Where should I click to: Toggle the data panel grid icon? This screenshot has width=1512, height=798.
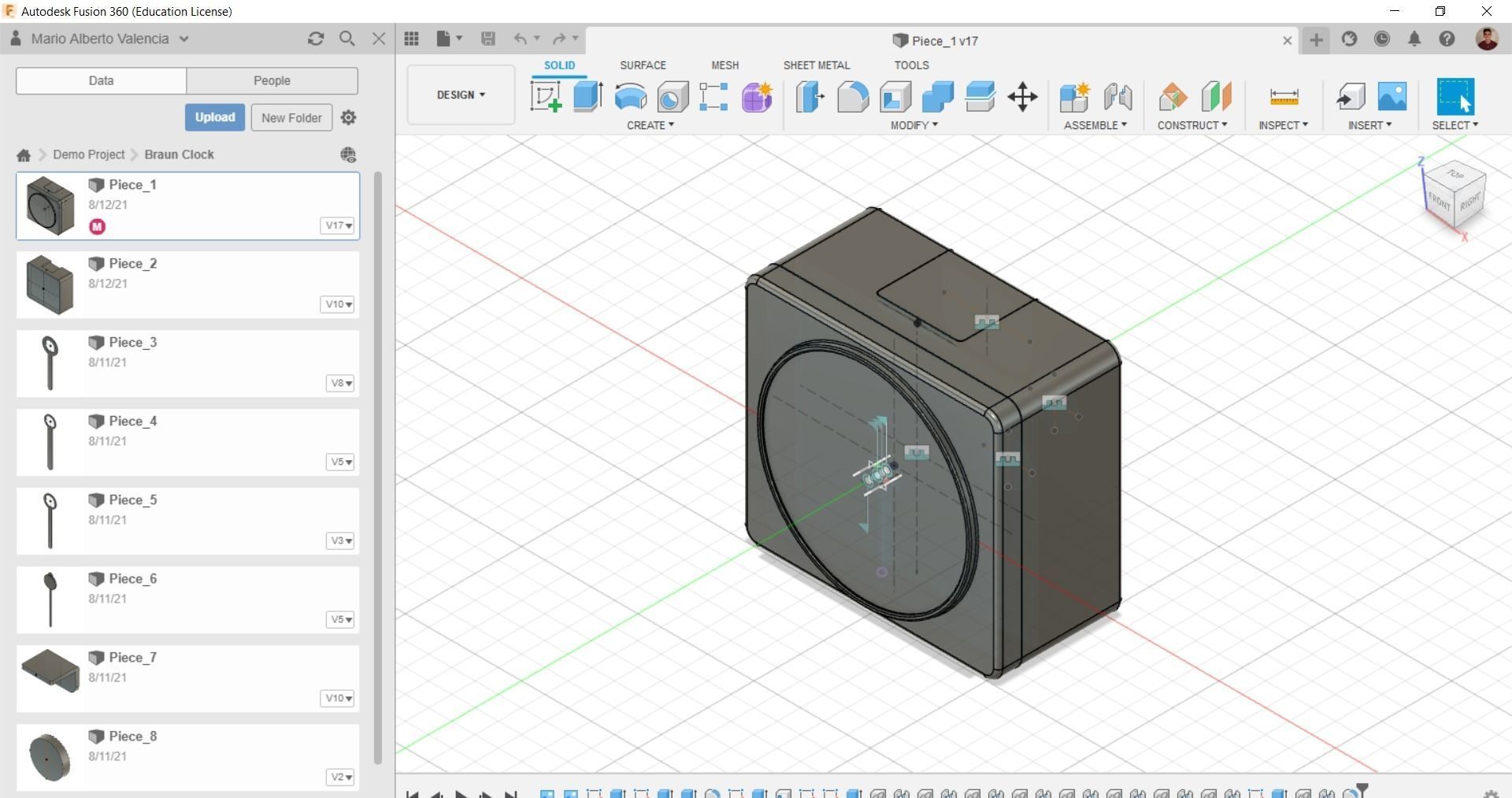click(x=411, y=39)
